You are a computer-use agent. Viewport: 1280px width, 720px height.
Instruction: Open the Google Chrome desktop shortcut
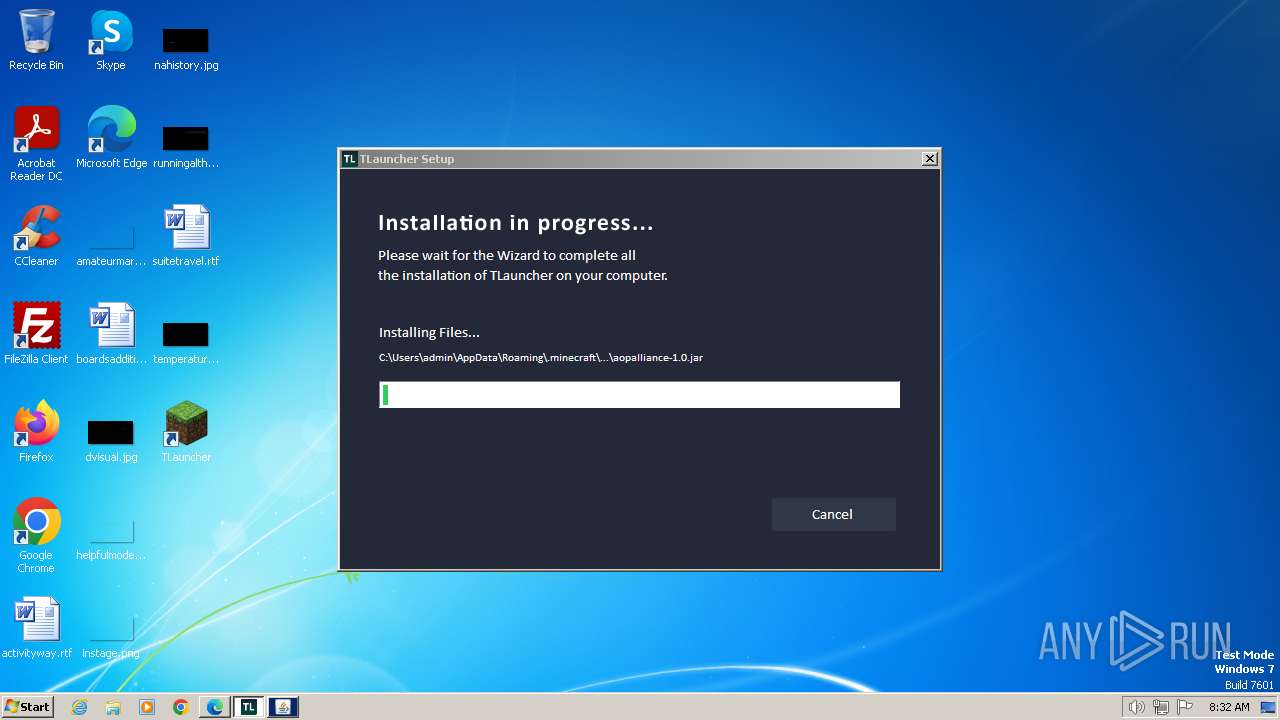pyautogui.click(x=36, y=536)
